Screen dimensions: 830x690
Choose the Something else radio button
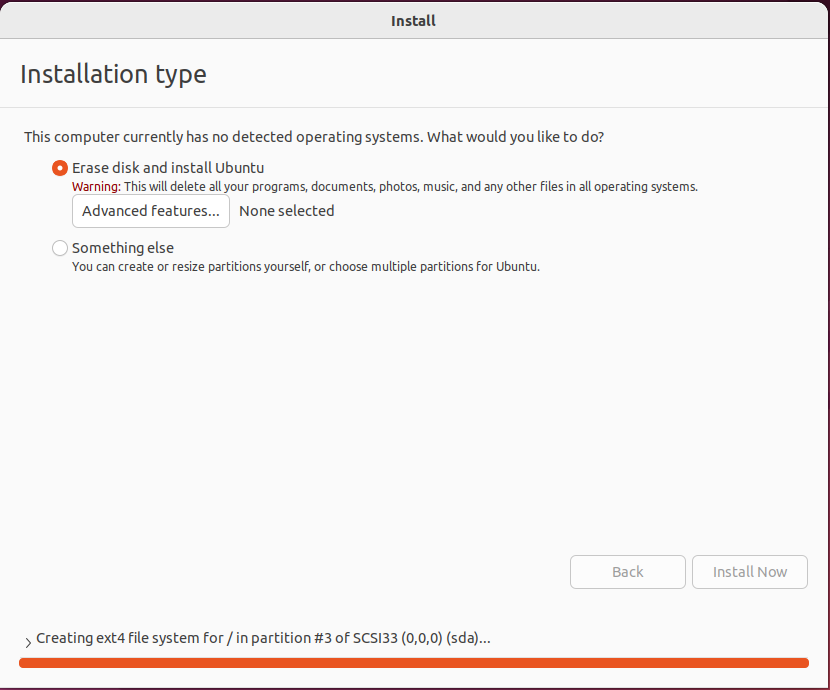60,248
